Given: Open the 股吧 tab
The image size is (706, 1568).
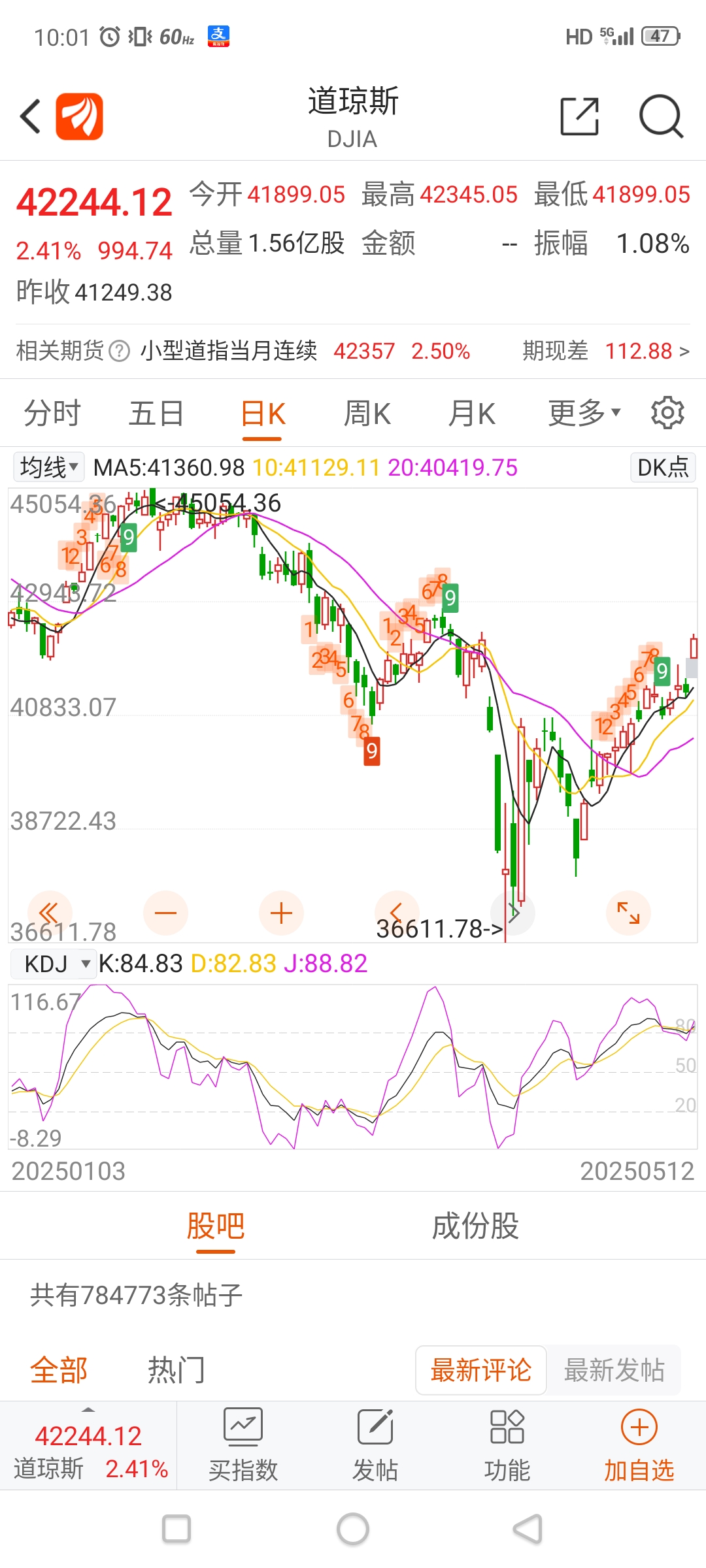Looking at the screenshot, I should (x=216, y=1226).
